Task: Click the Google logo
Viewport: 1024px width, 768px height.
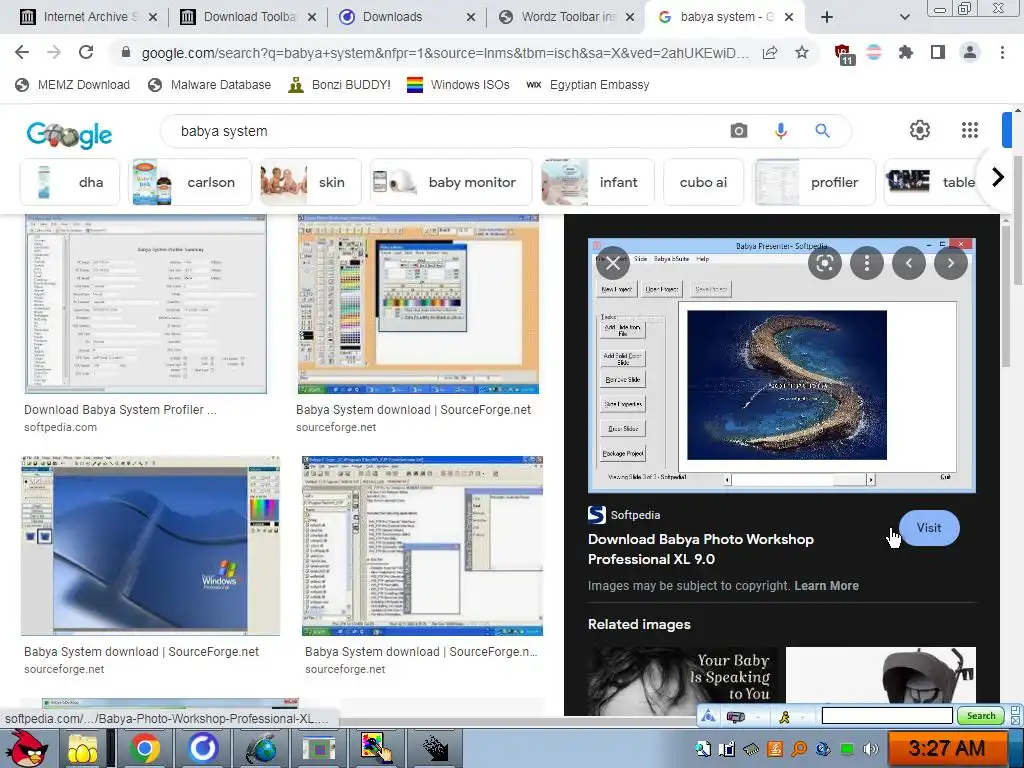Action: (x=69, y=135)
